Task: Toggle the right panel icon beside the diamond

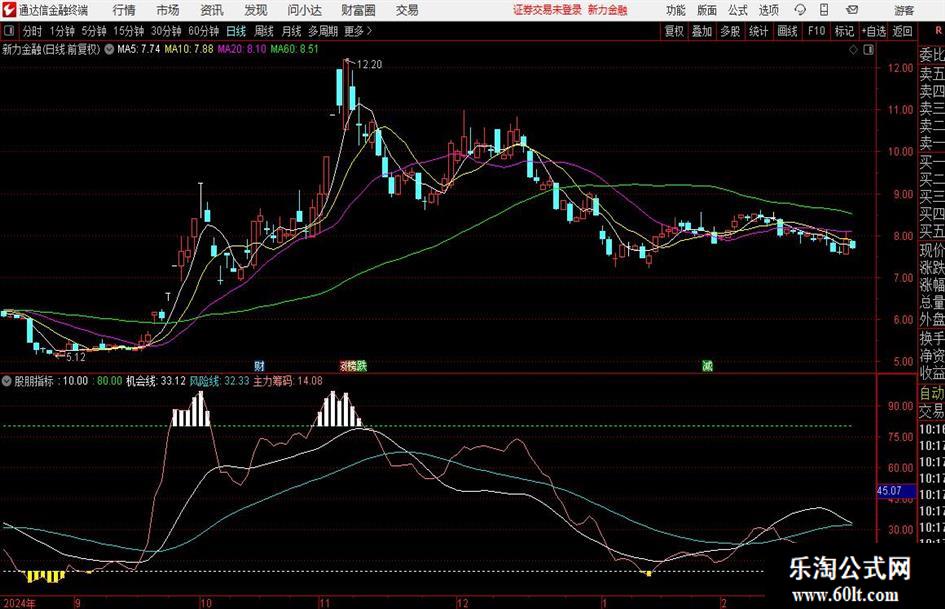Action: pyautogui.click(x=868, y=50)
